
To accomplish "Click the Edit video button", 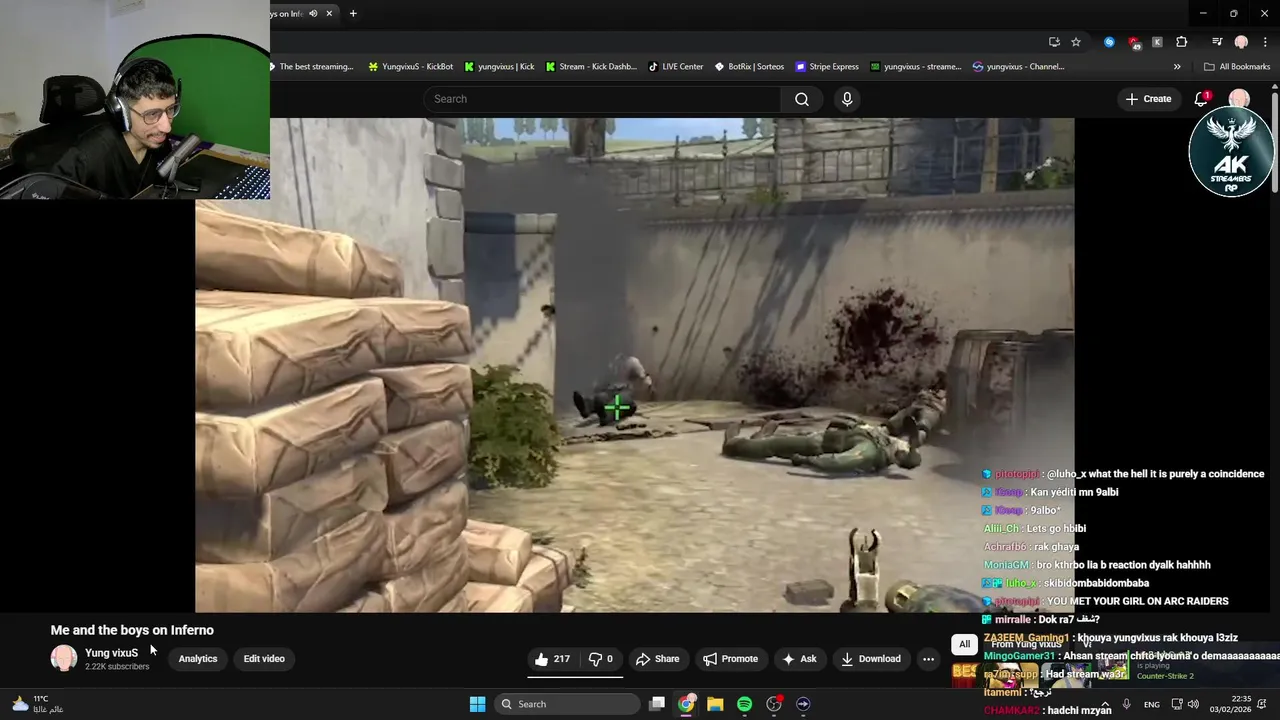I will click(x=264, y=659).
